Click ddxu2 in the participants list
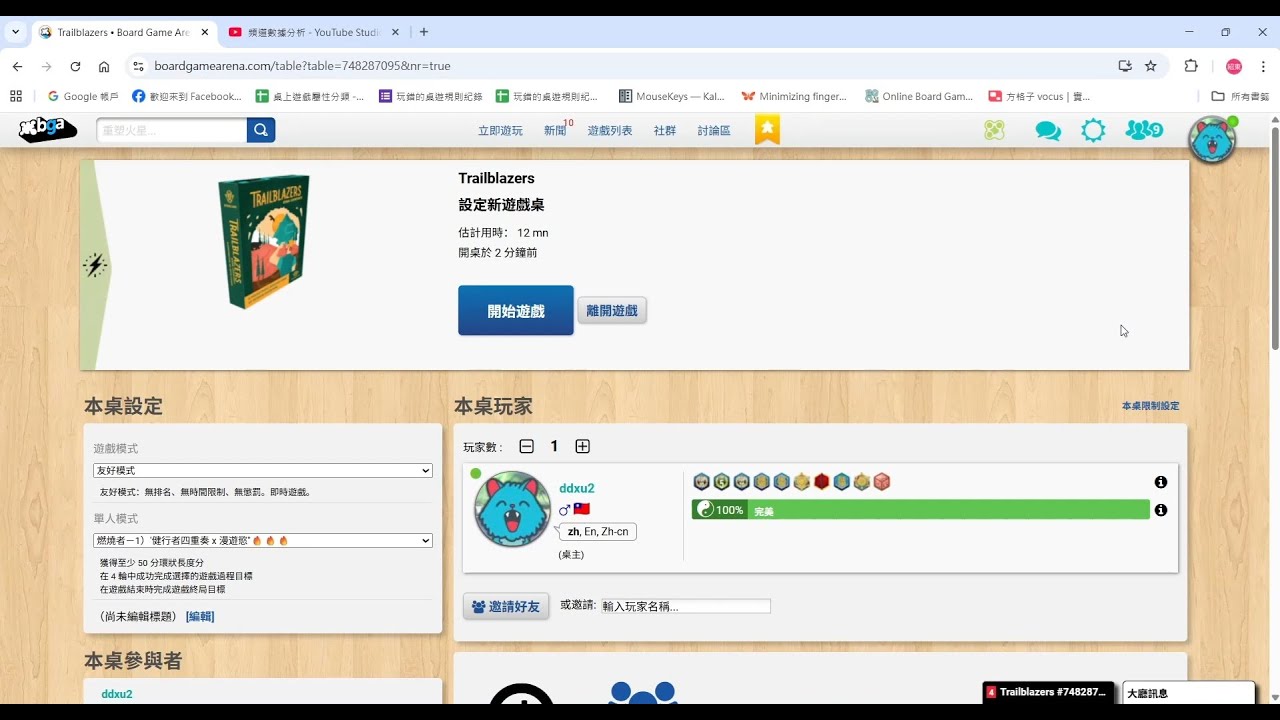 coord(117,694)
